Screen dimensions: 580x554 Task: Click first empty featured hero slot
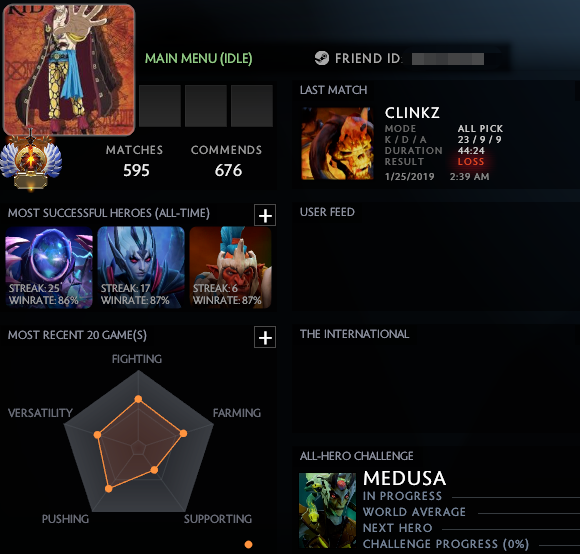click(x=160, y=106)
